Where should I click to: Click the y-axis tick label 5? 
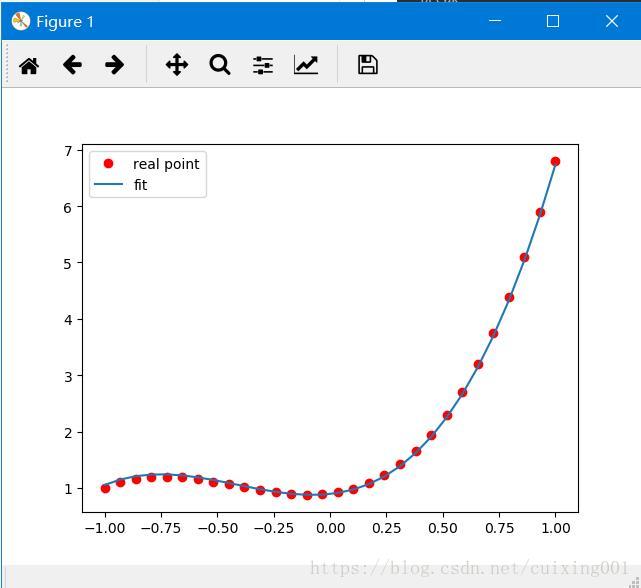pyautogui.click(x=68, y=264)
